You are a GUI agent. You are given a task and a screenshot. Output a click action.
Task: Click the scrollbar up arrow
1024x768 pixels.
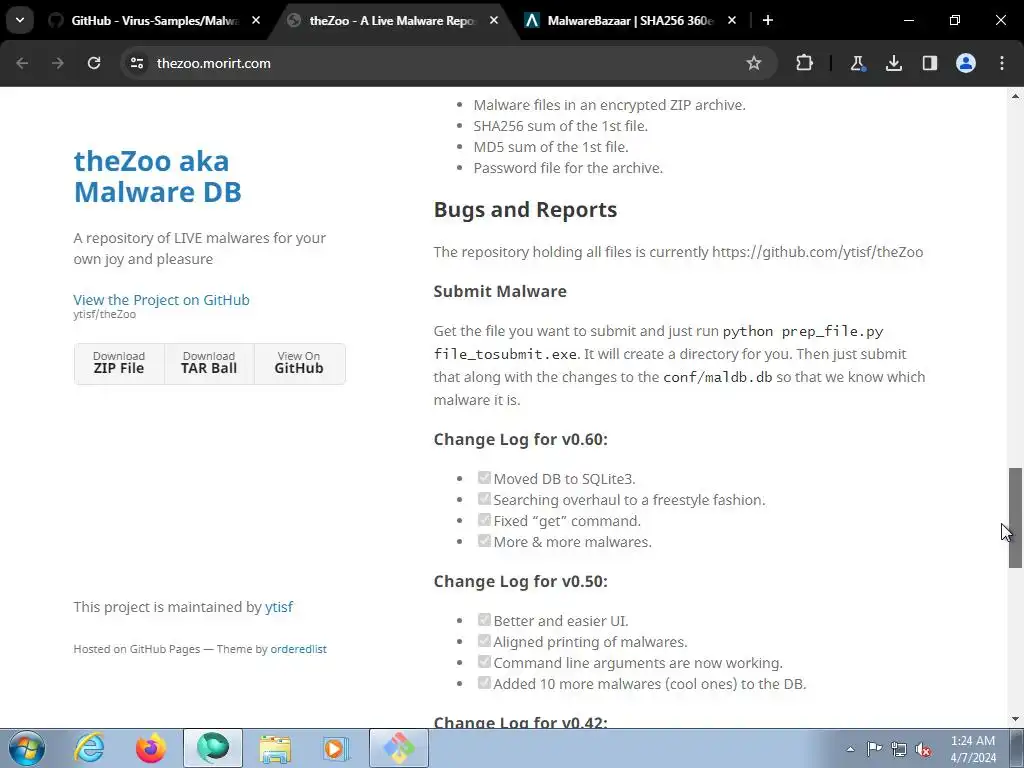point(1016,96)
